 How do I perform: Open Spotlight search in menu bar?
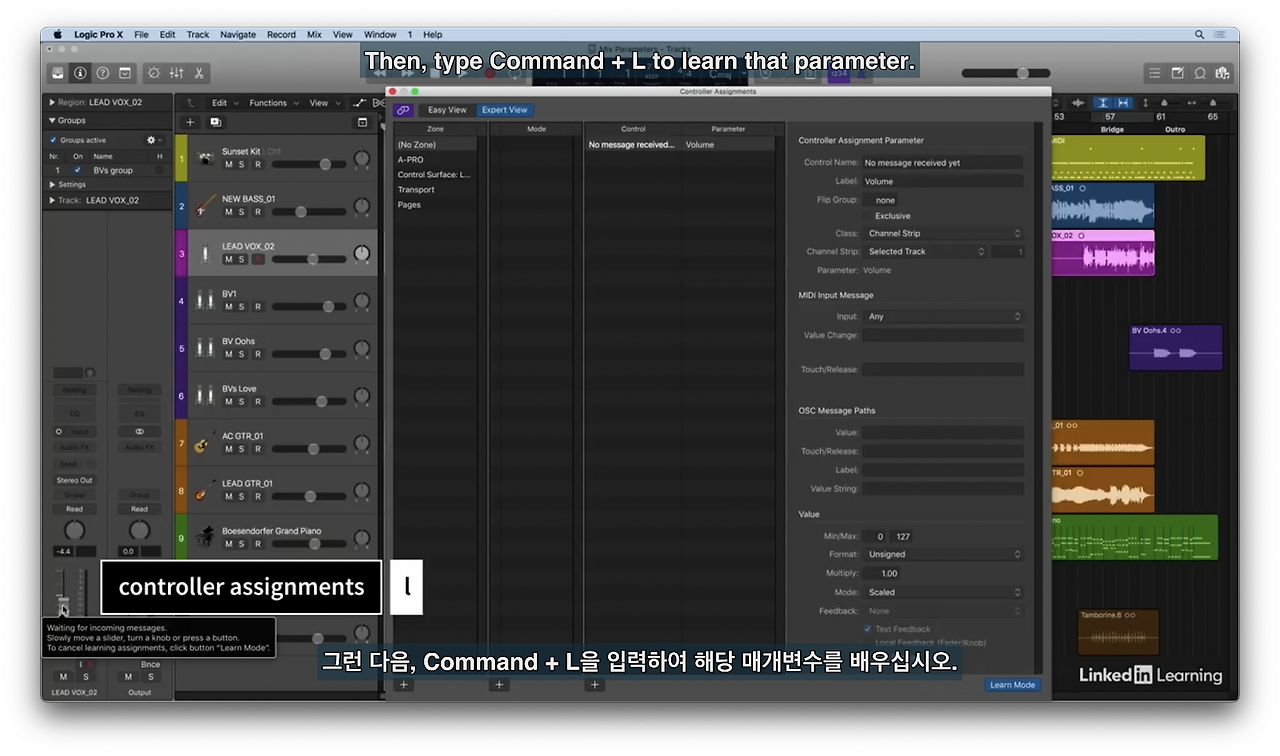[x=1199, y=34]
